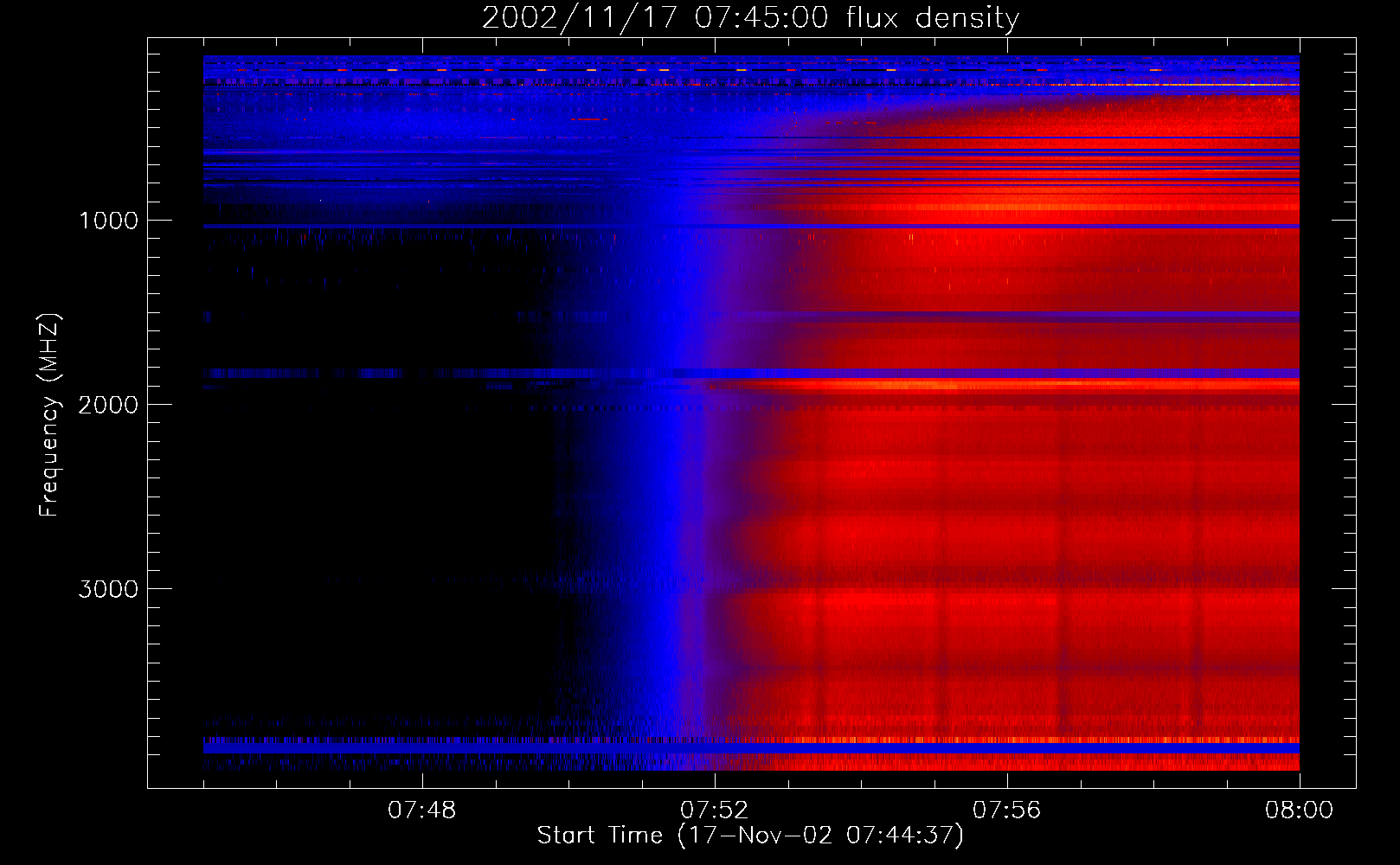Click the 3000 frequency tick label
The width and height of the screenshot is (1400, 865).
pyautogui.click(x=108, y=589)
